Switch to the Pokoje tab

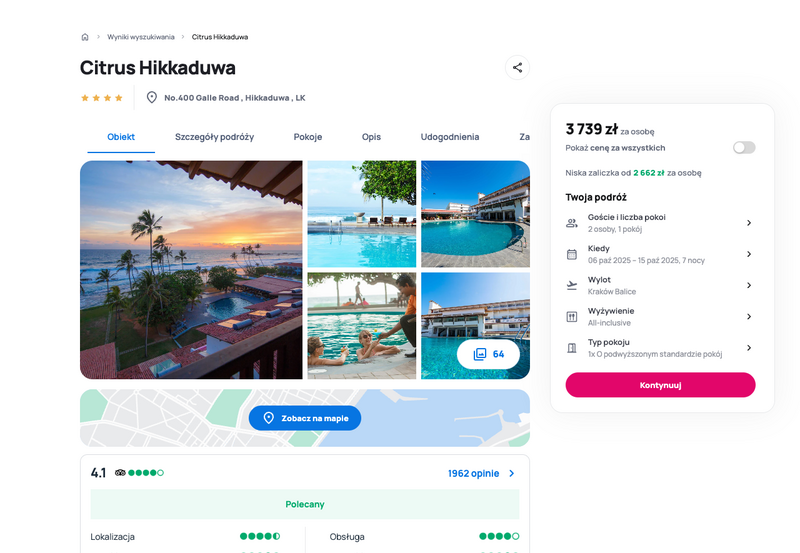[x=308, y=137]
